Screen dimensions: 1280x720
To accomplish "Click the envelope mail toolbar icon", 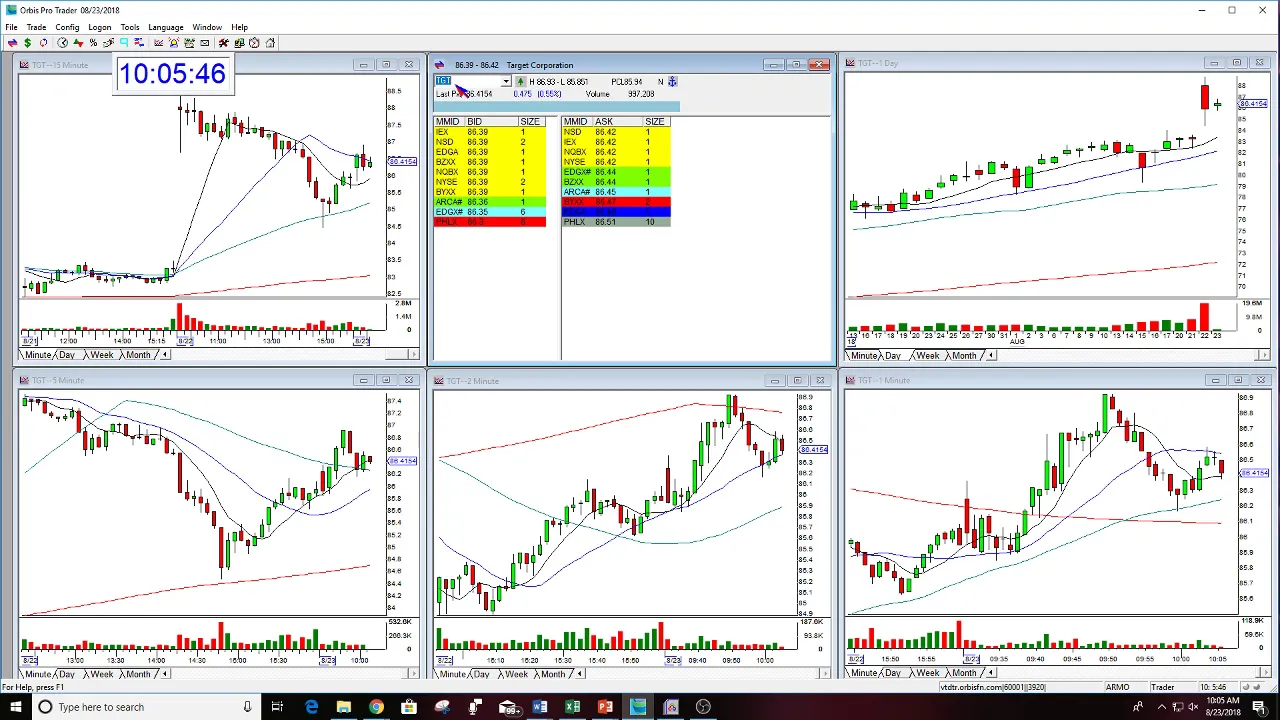I will click(x=205, y=43).
